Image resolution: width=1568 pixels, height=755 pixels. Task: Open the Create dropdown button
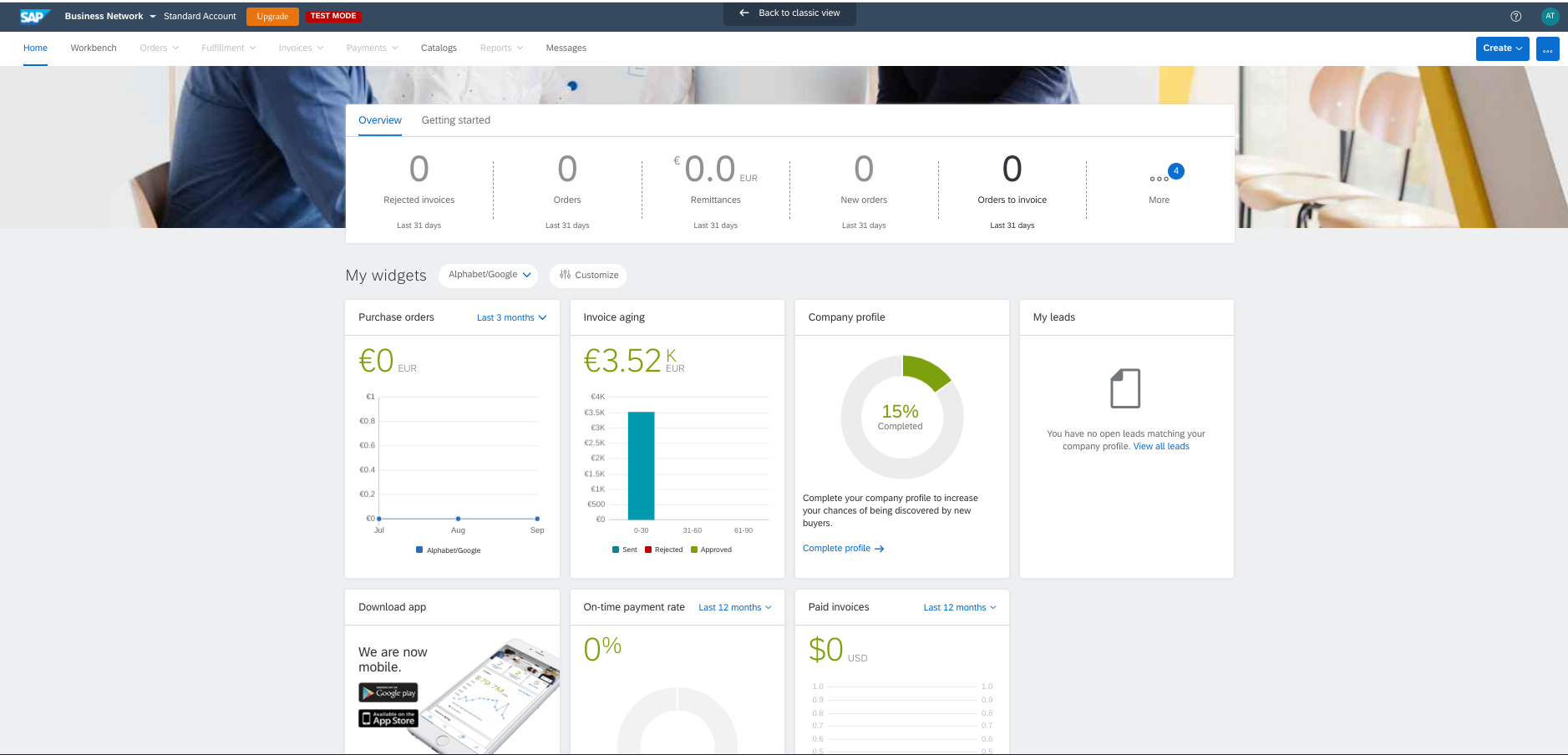click(x=1502, y=48)
